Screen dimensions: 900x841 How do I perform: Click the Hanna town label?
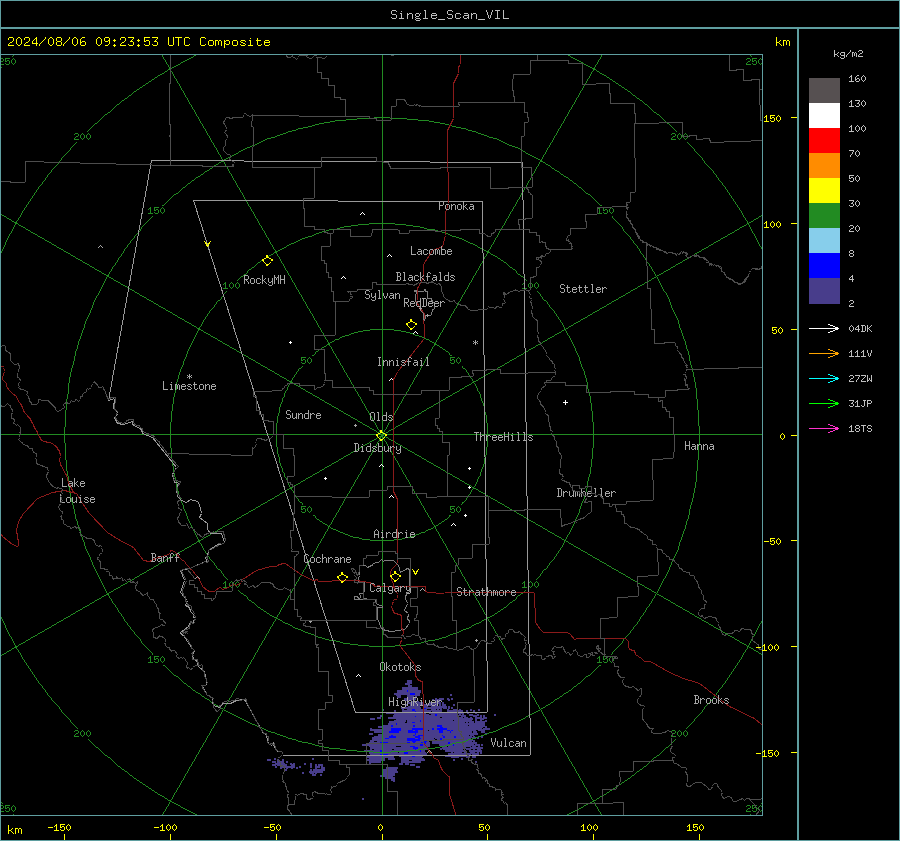699,446
